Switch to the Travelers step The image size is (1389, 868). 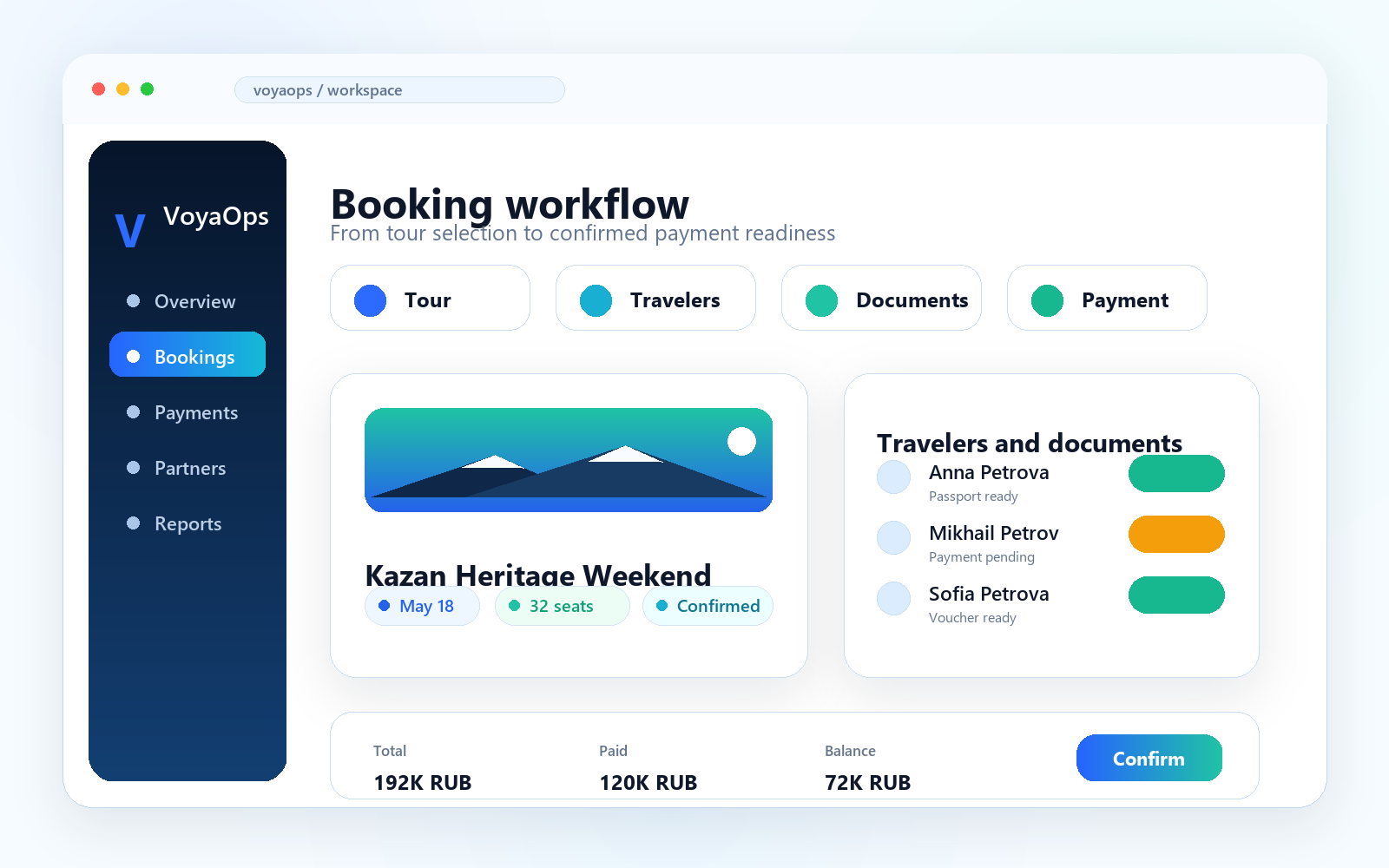pyautogui.click(x=655, y=298)
